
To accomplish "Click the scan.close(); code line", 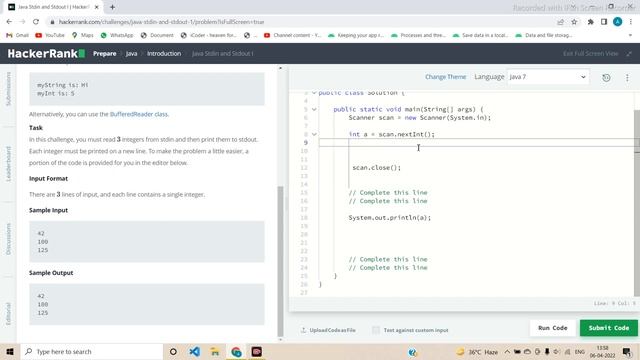I will tap(376, 167).
